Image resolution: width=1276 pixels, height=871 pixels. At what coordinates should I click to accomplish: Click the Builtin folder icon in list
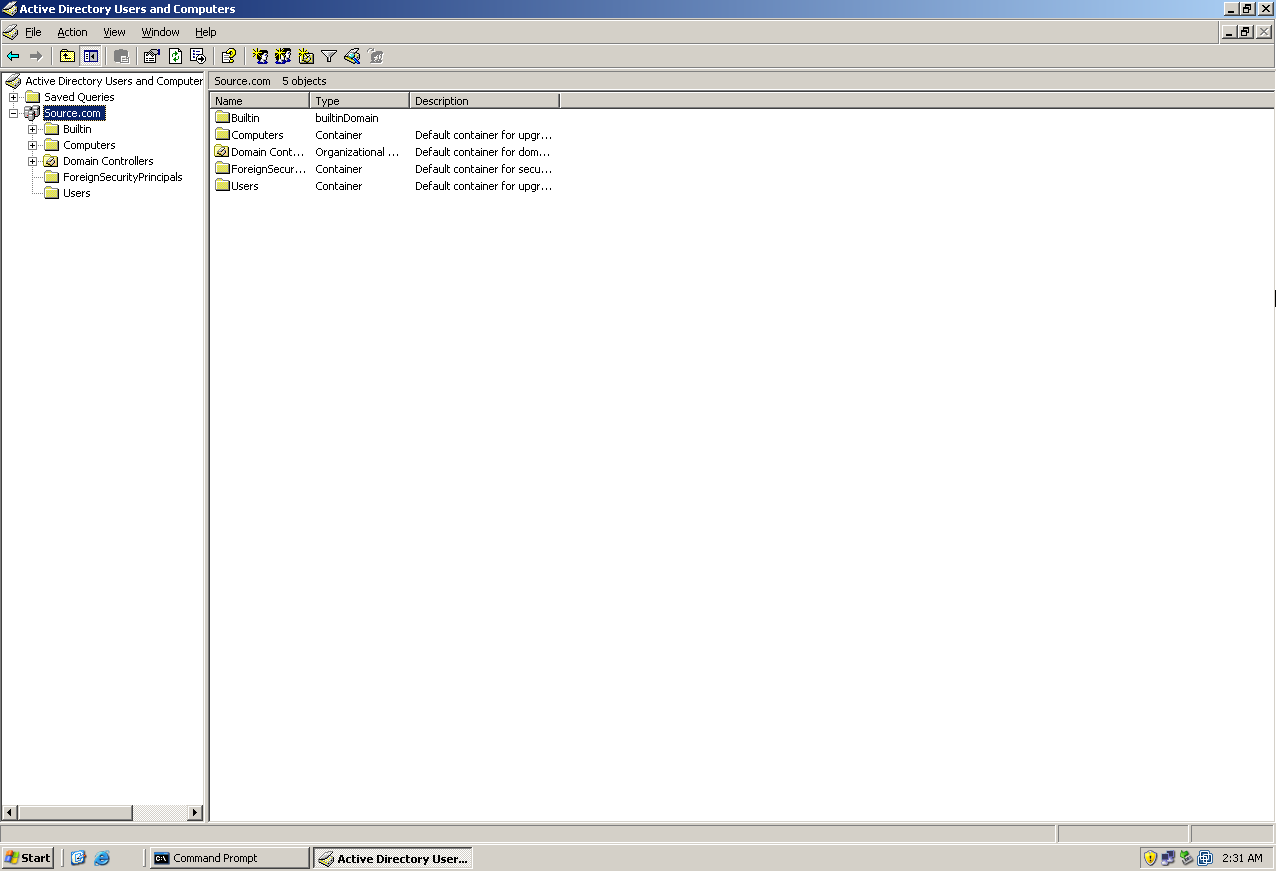point(222,118)
